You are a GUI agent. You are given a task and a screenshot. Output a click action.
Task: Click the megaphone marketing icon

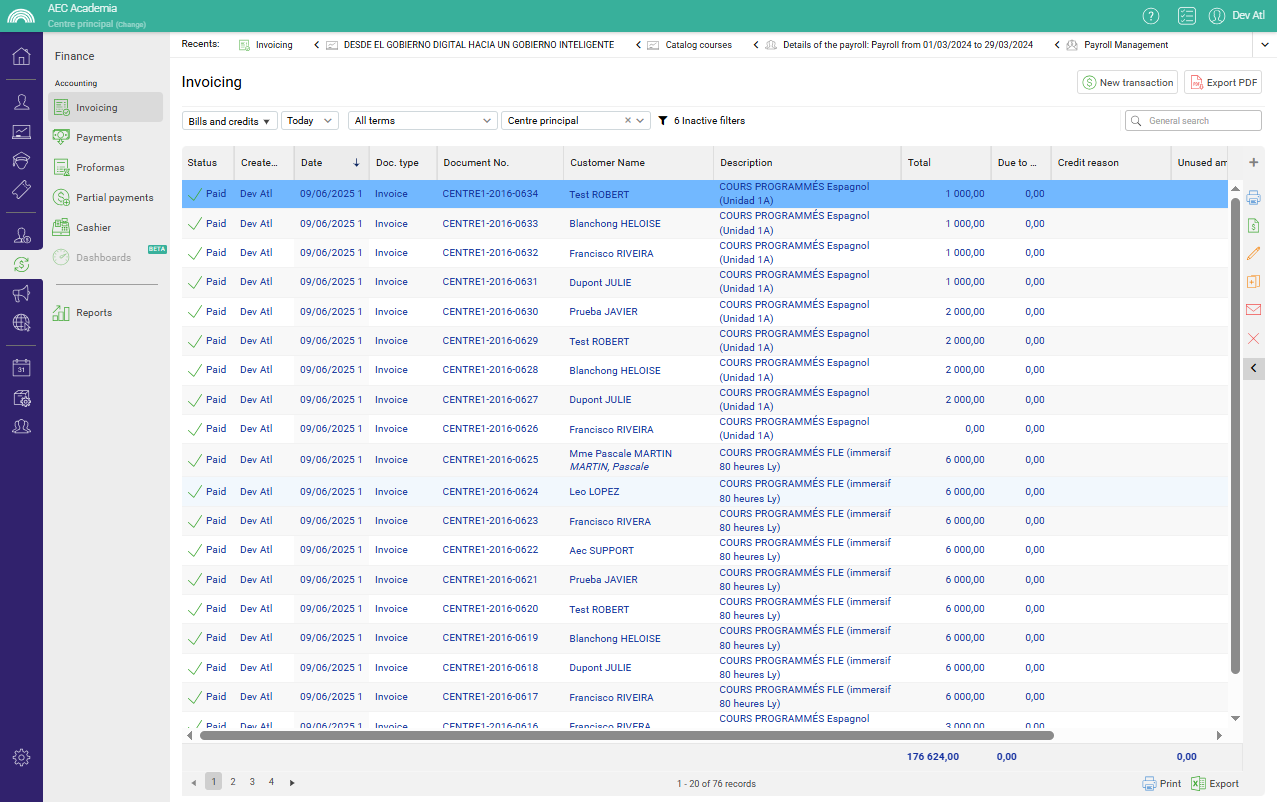(x=21, y=293)
